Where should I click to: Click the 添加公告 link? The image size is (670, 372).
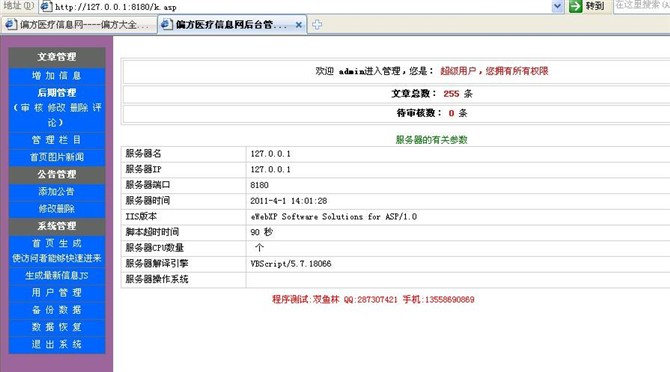(57, 192)
